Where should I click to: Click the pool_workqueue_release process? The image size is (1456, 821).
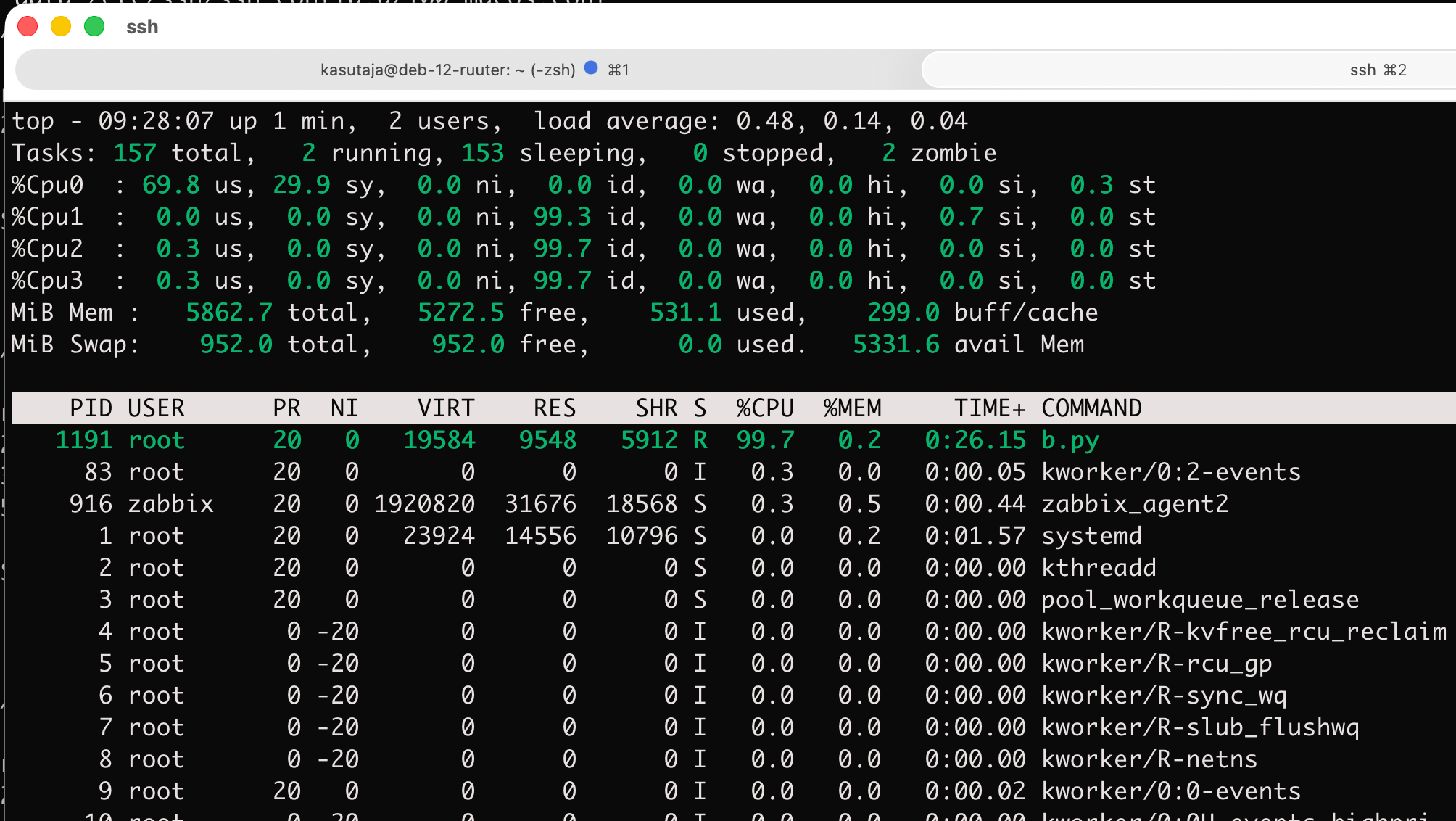click(x=1200, y=600)
